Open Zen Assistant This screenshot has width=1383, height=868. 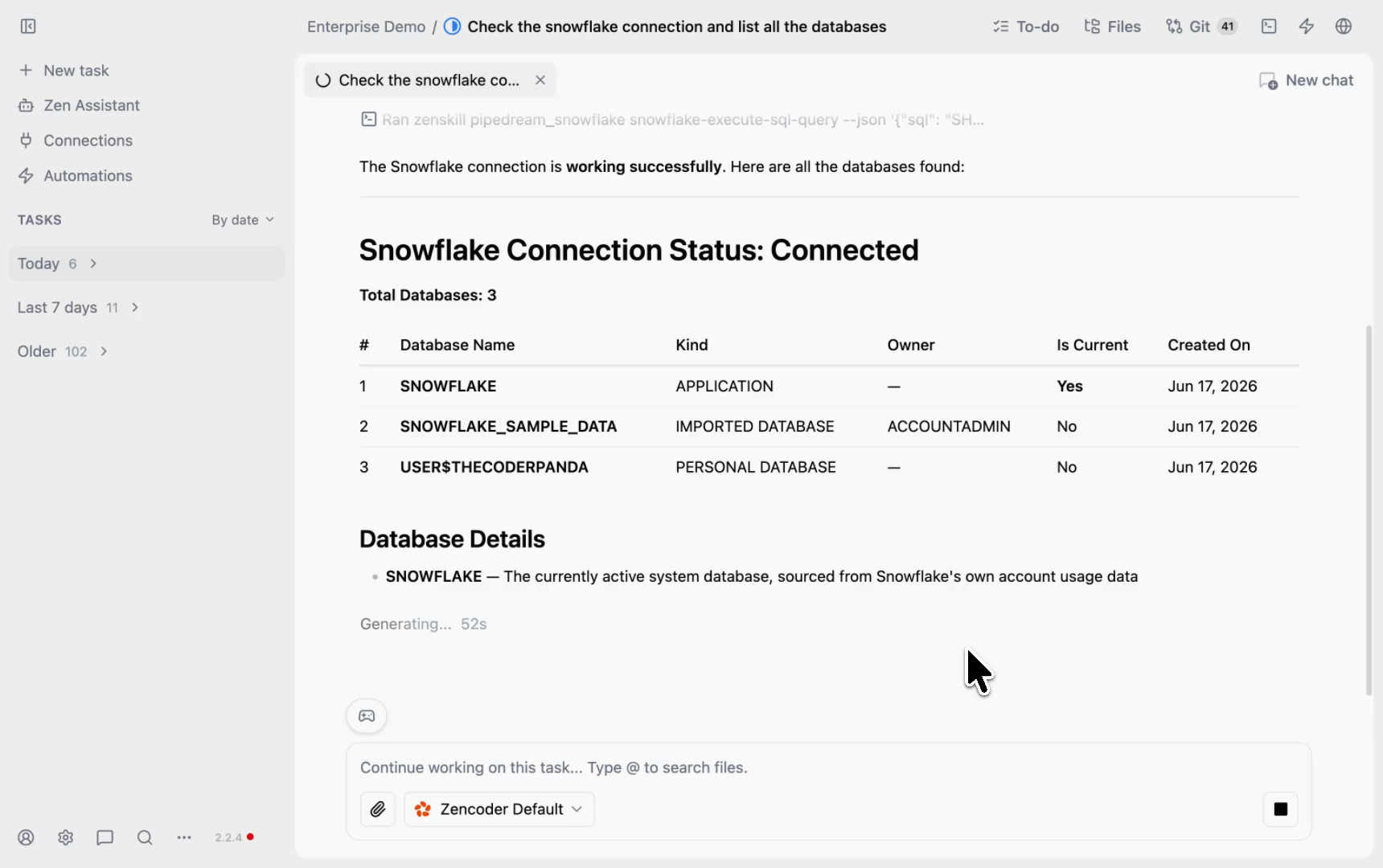(x=79, y=105)
